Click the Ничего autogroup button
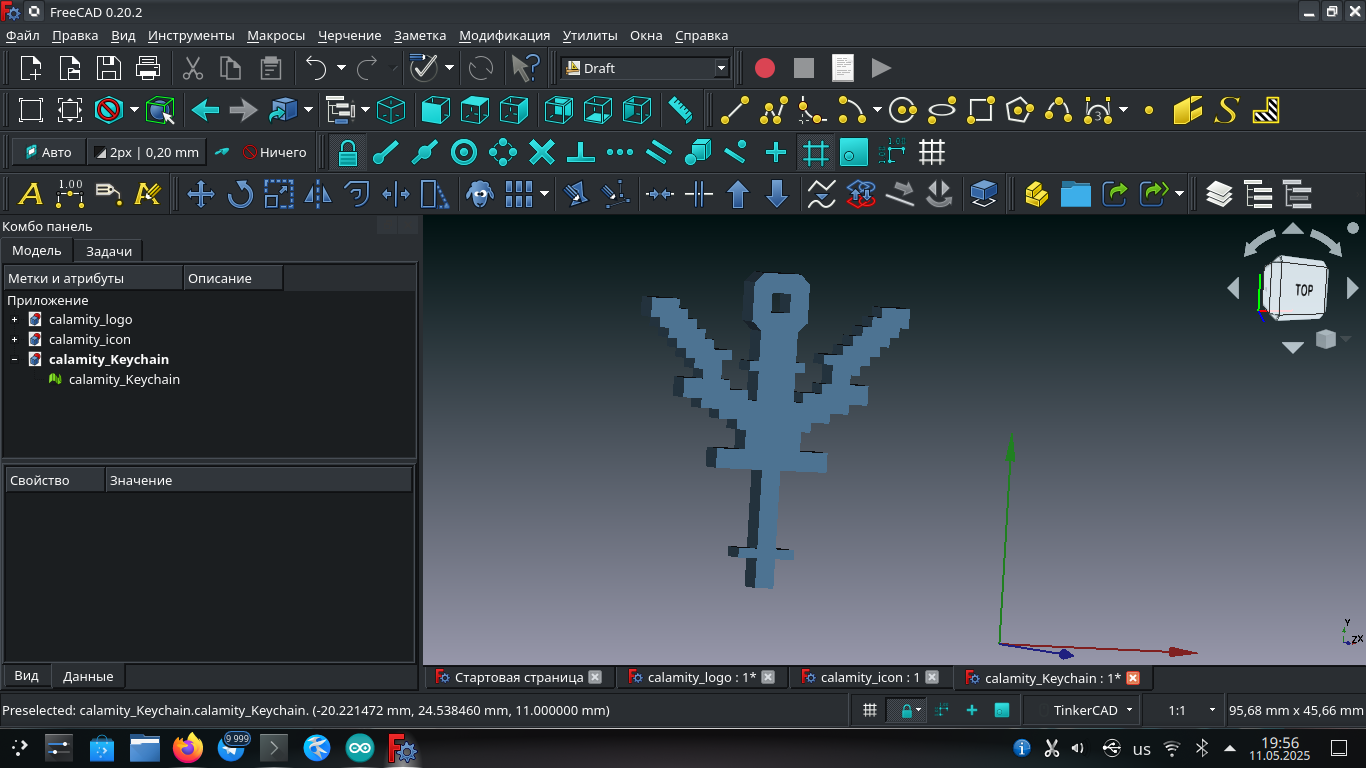 click(274, 152)
